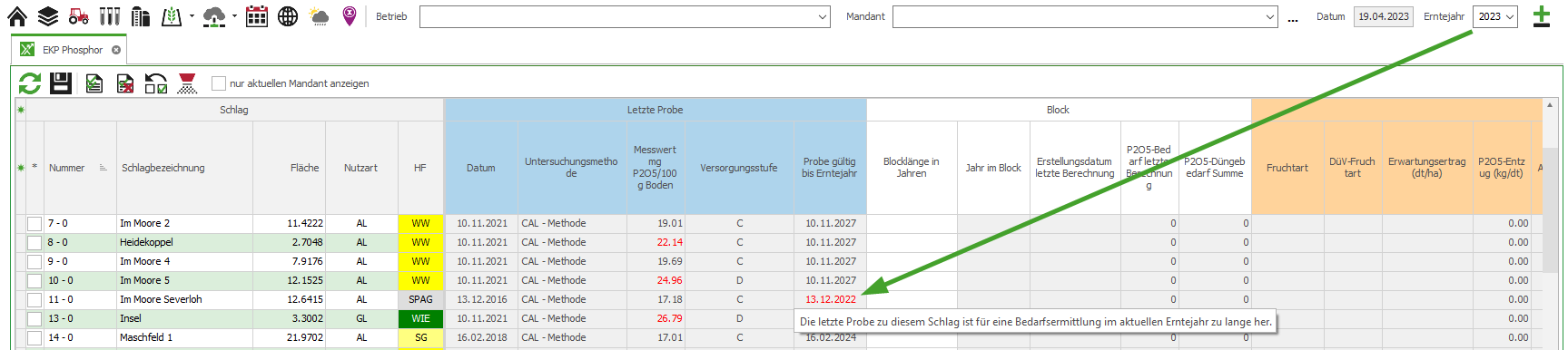Click the red fertilizer spreader icon
1568x350 pixels.
(x=187, y=83)
